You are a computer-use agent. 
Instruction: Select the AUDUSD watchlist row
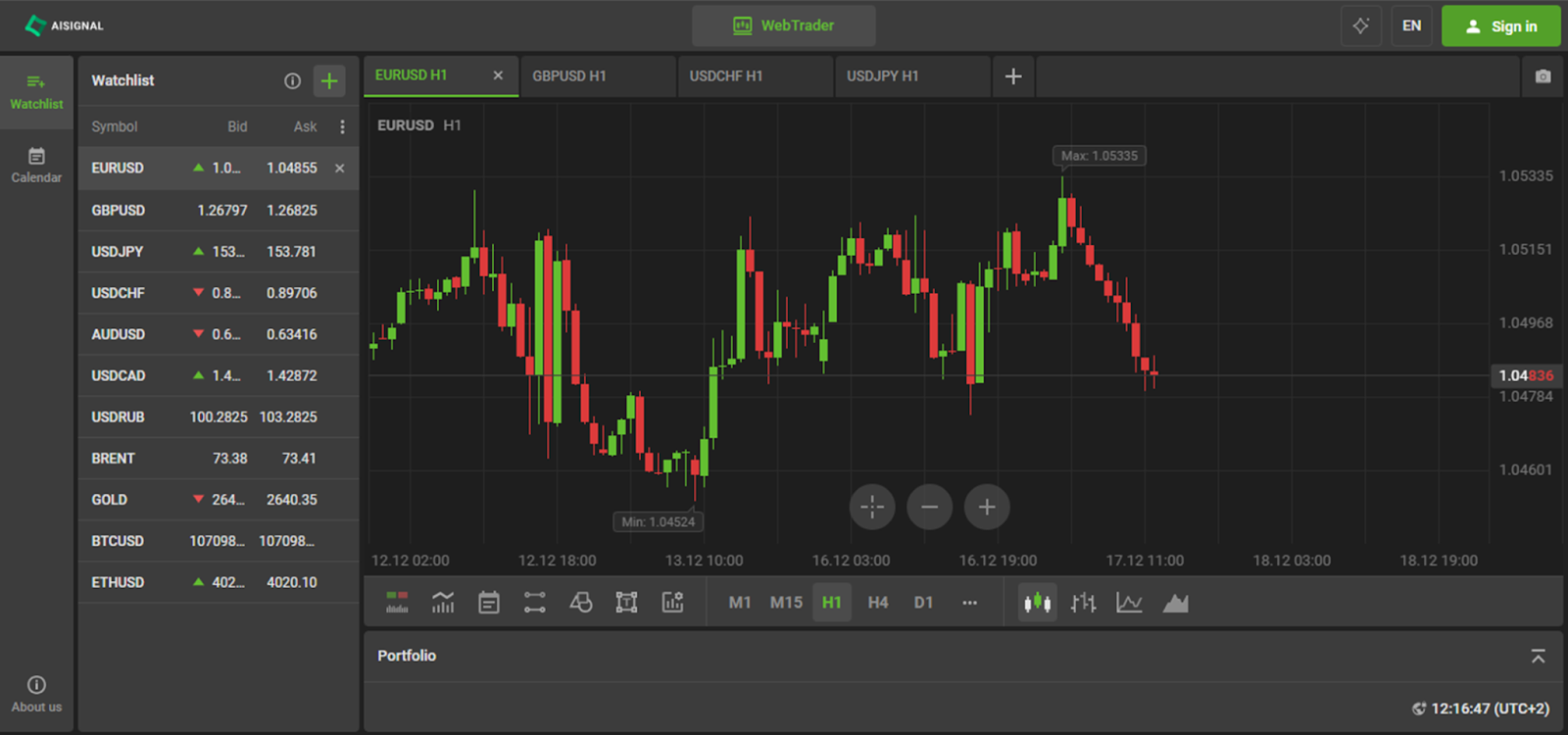pyautogui.click(x=219, y=334)
